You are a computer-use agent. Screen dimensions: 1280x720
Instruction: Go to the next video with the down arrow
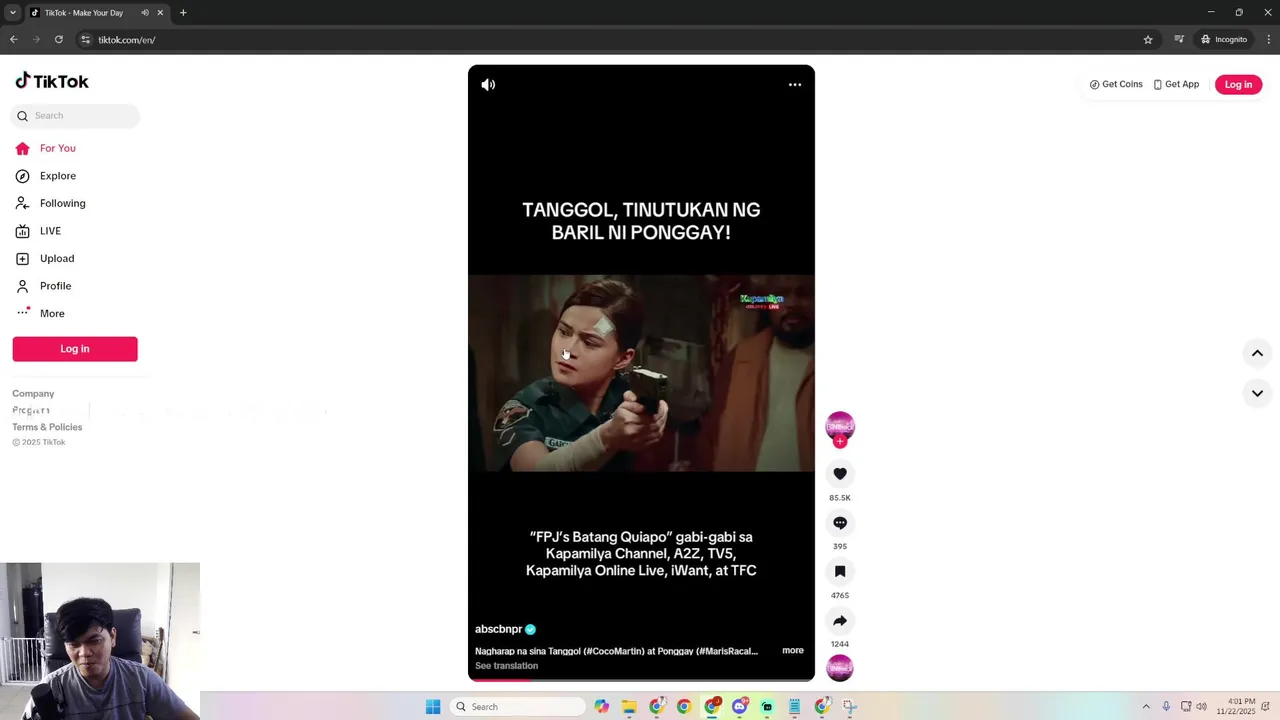(x=1257, y=393)
